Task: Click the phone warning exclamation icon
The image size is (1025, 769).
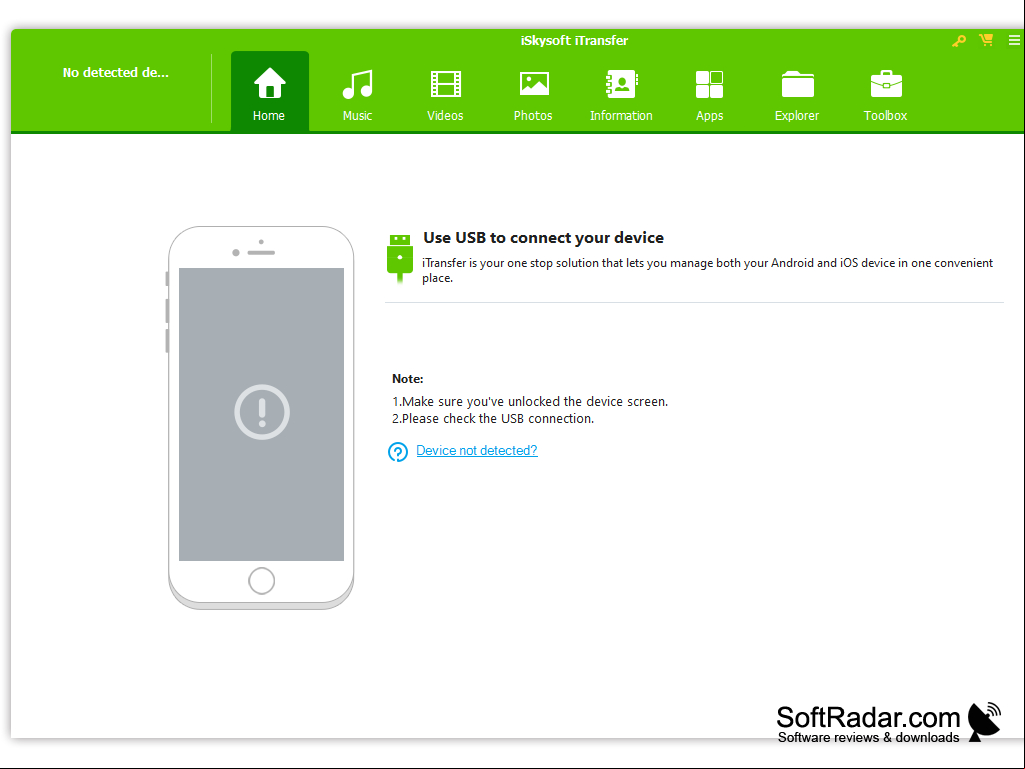Action: point(262,412)
